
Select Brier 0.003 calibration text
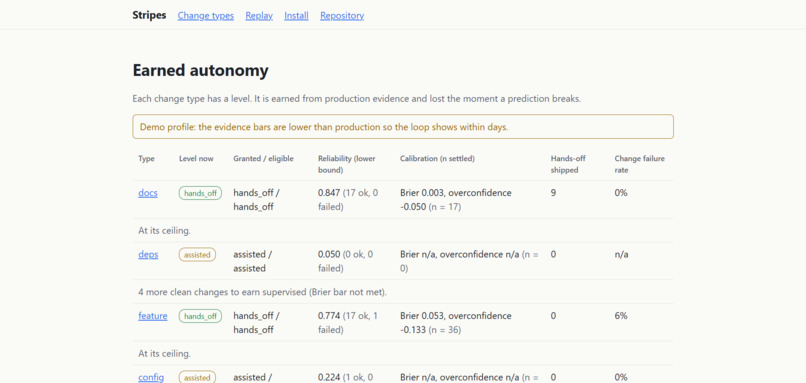coord(423,193)
